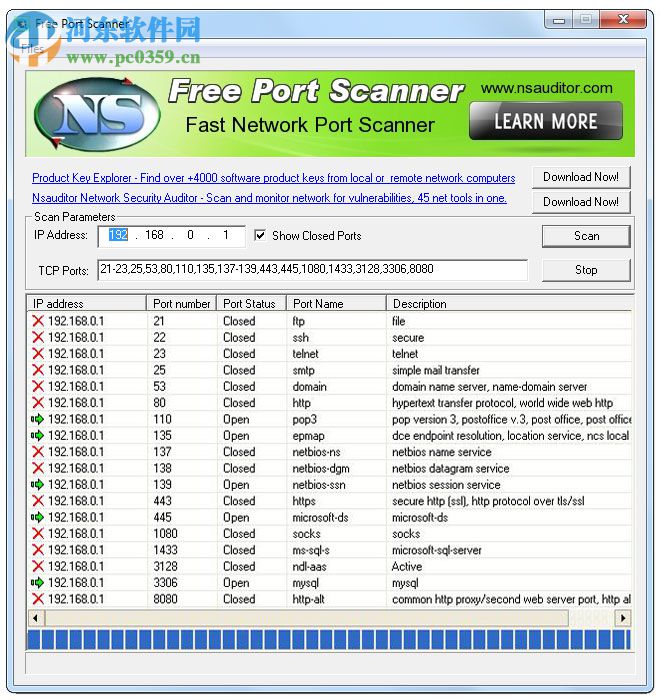The width and height of the screenshot is (660, 700).
Task: Select the 'telnet' port name cell
Action: [305, 354]
